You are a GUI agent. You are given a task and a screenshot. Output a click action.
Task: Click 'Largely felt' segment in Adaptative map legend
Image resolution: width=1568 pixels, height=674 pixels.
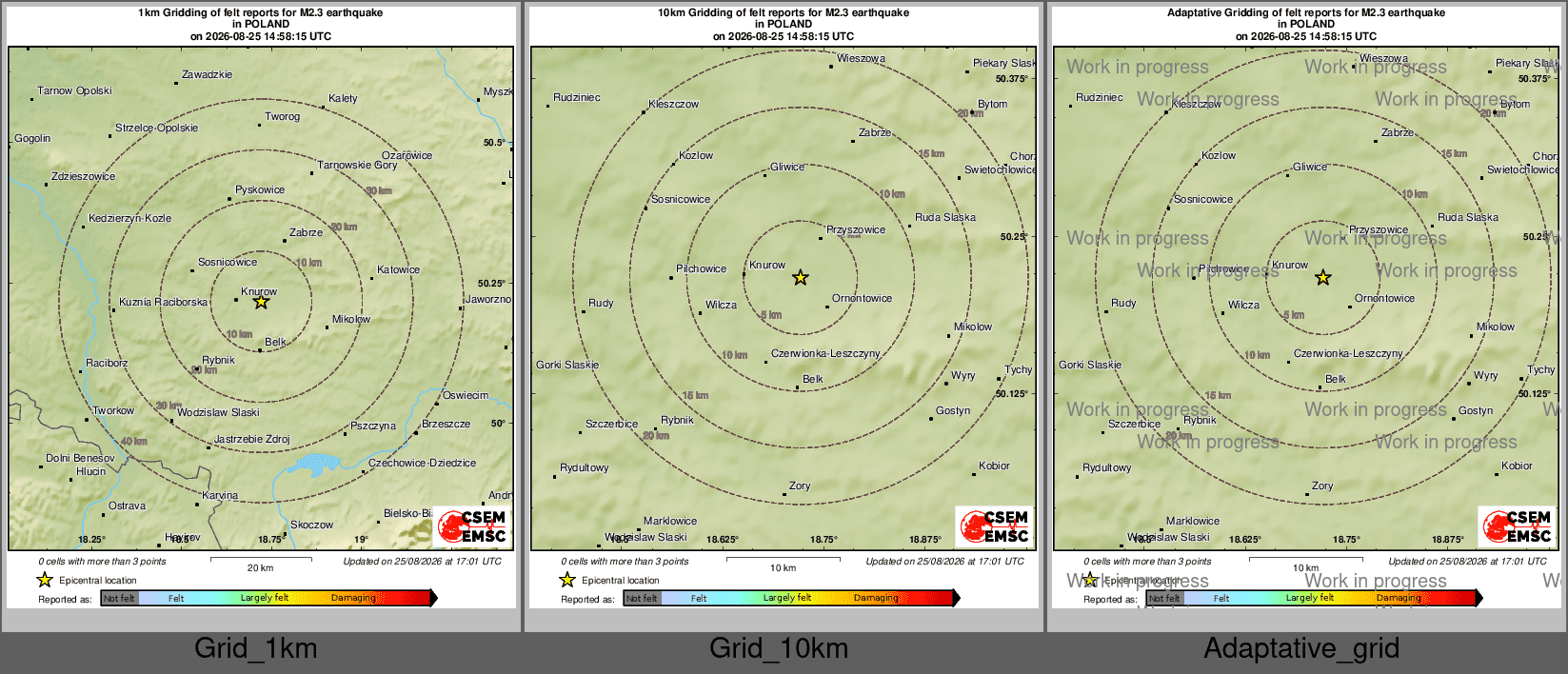click(x=1310, y=598)
